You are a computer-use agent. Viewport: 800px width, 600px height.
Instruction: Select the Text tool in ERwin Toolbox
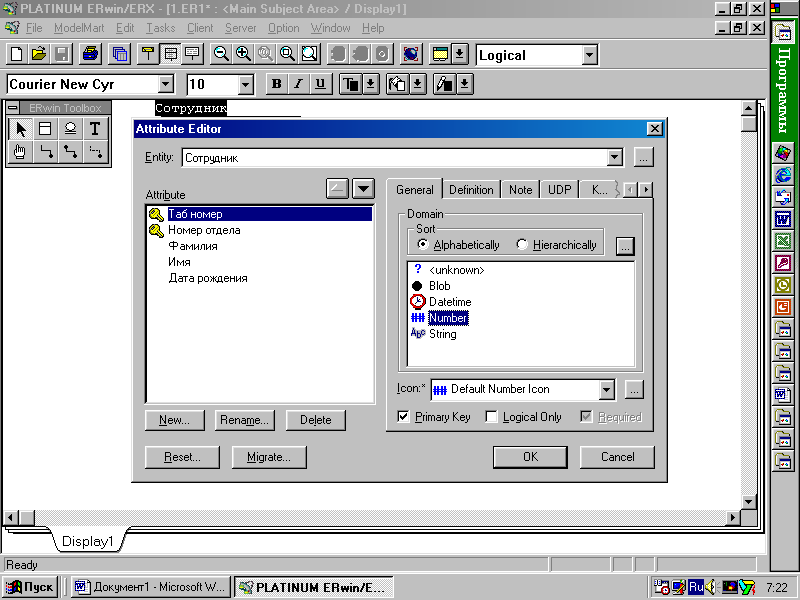pyautogui.click(x=95, y=129)
